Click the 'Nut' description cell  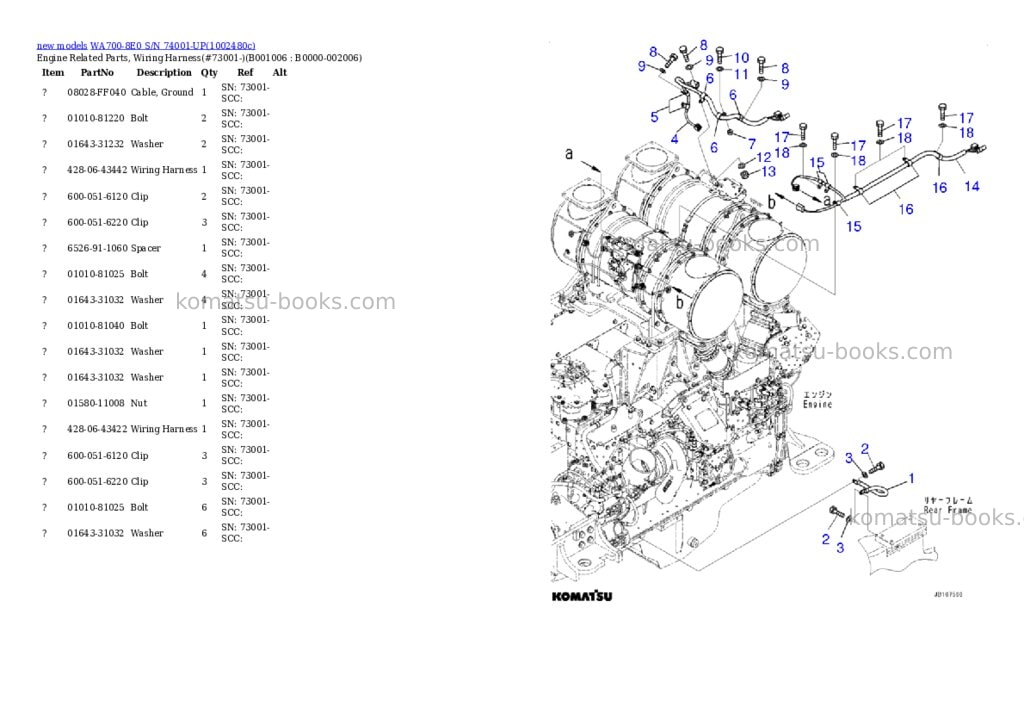138,403
